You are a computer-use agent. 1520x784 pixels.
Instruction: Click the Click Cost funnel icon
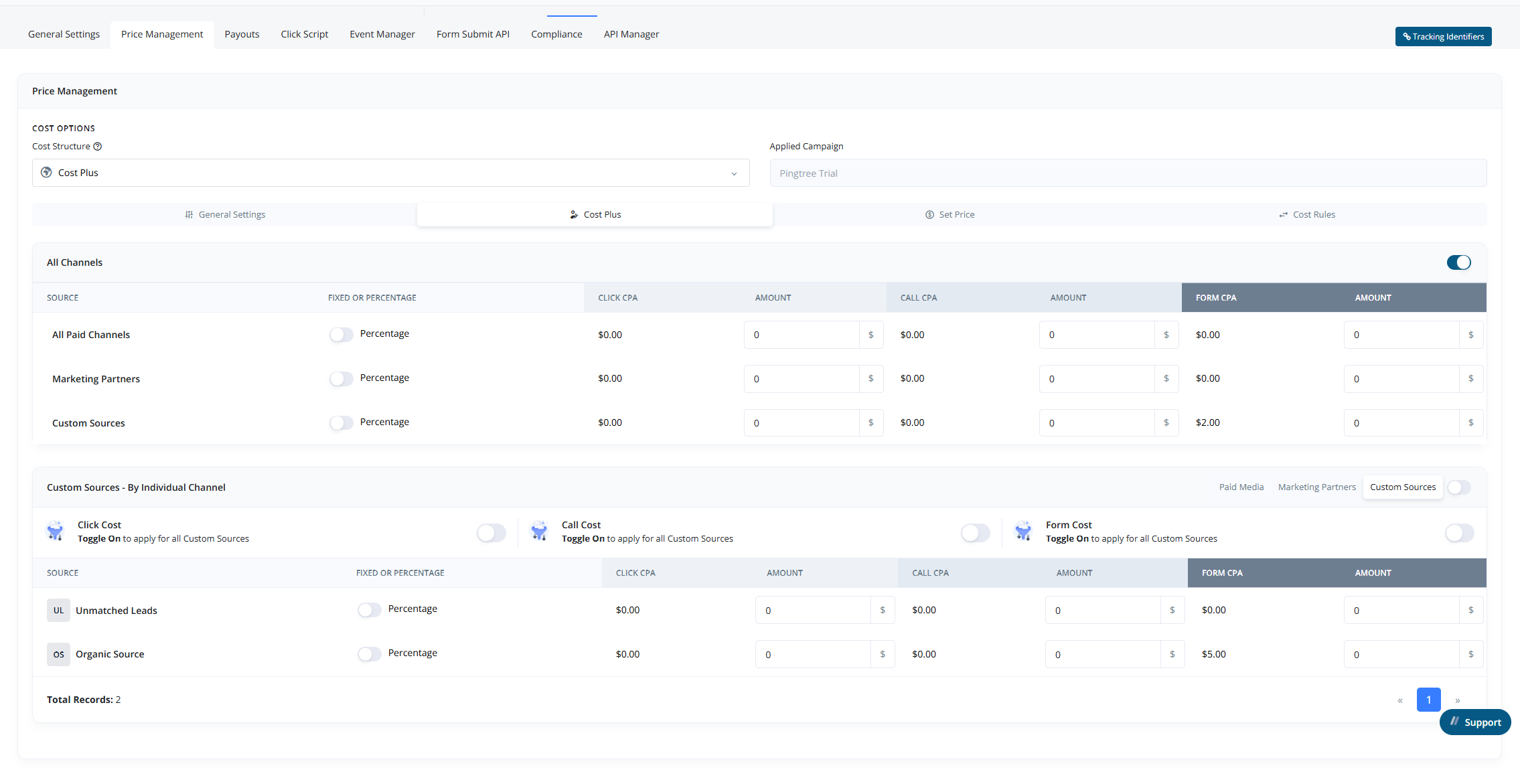[56, 532]
